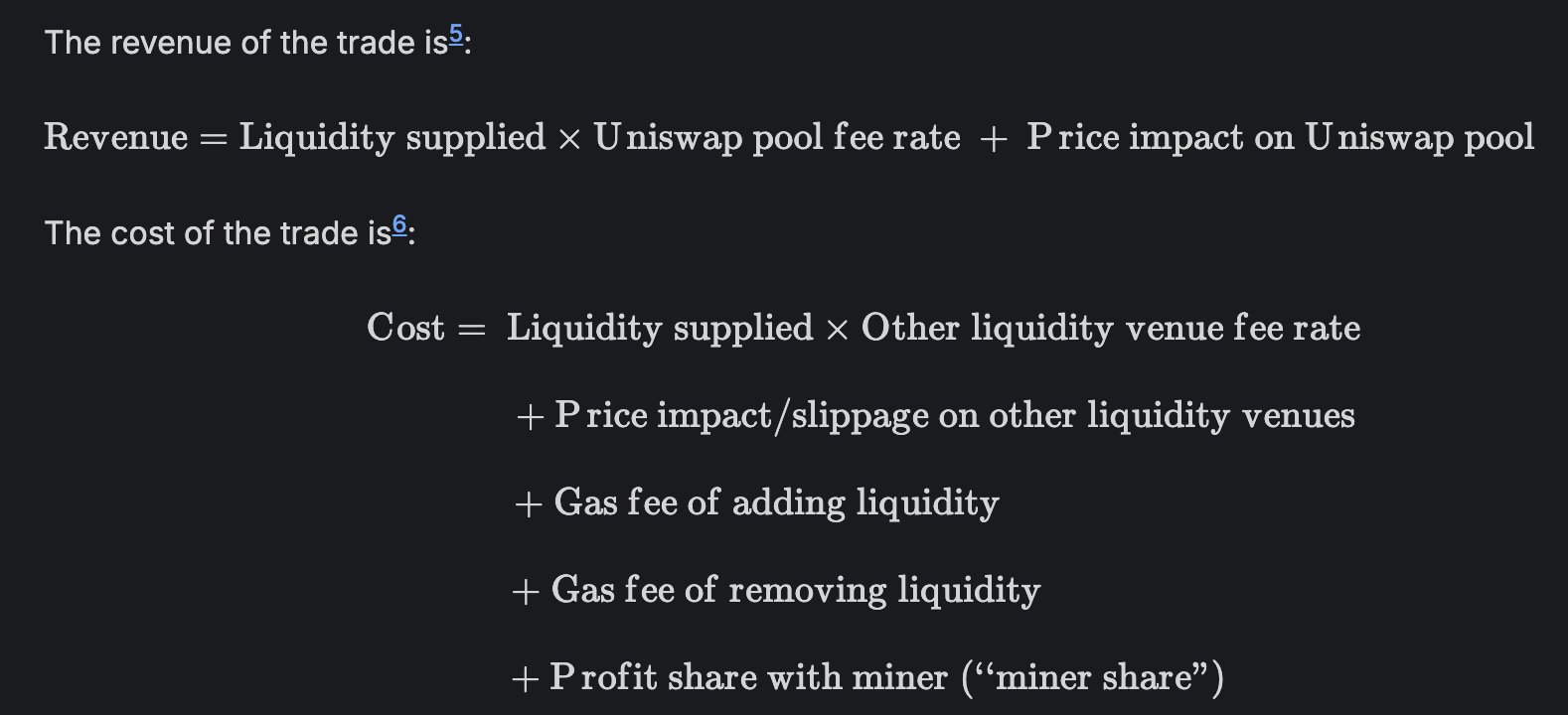The height and width of the screenshot is (715, 1568).
Task: Open footnote 6 next to cost sentence
Action: click(x=399, y=225)
